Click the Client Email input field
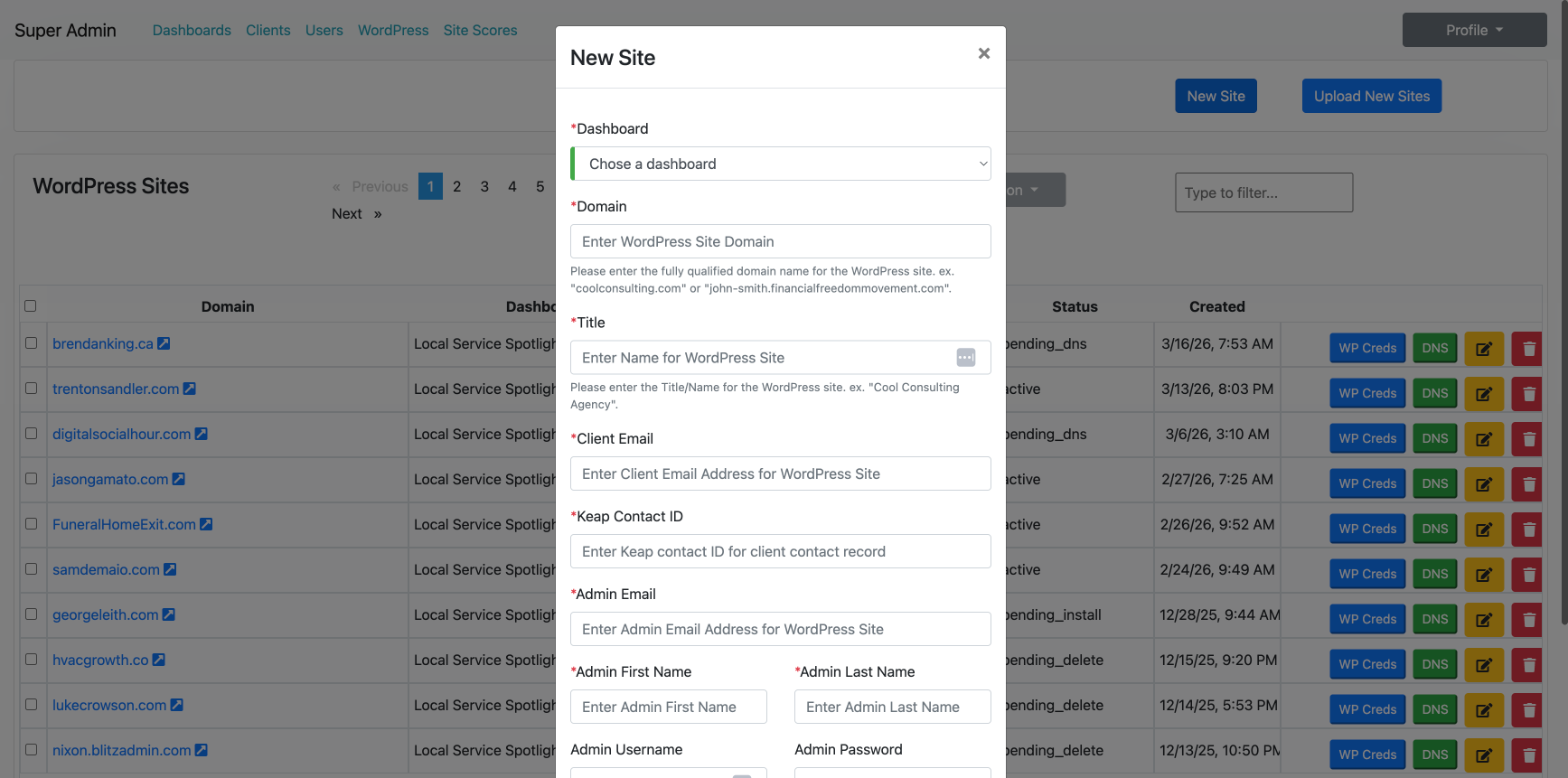Screen dimensions: 1568x778 [780, 473]
